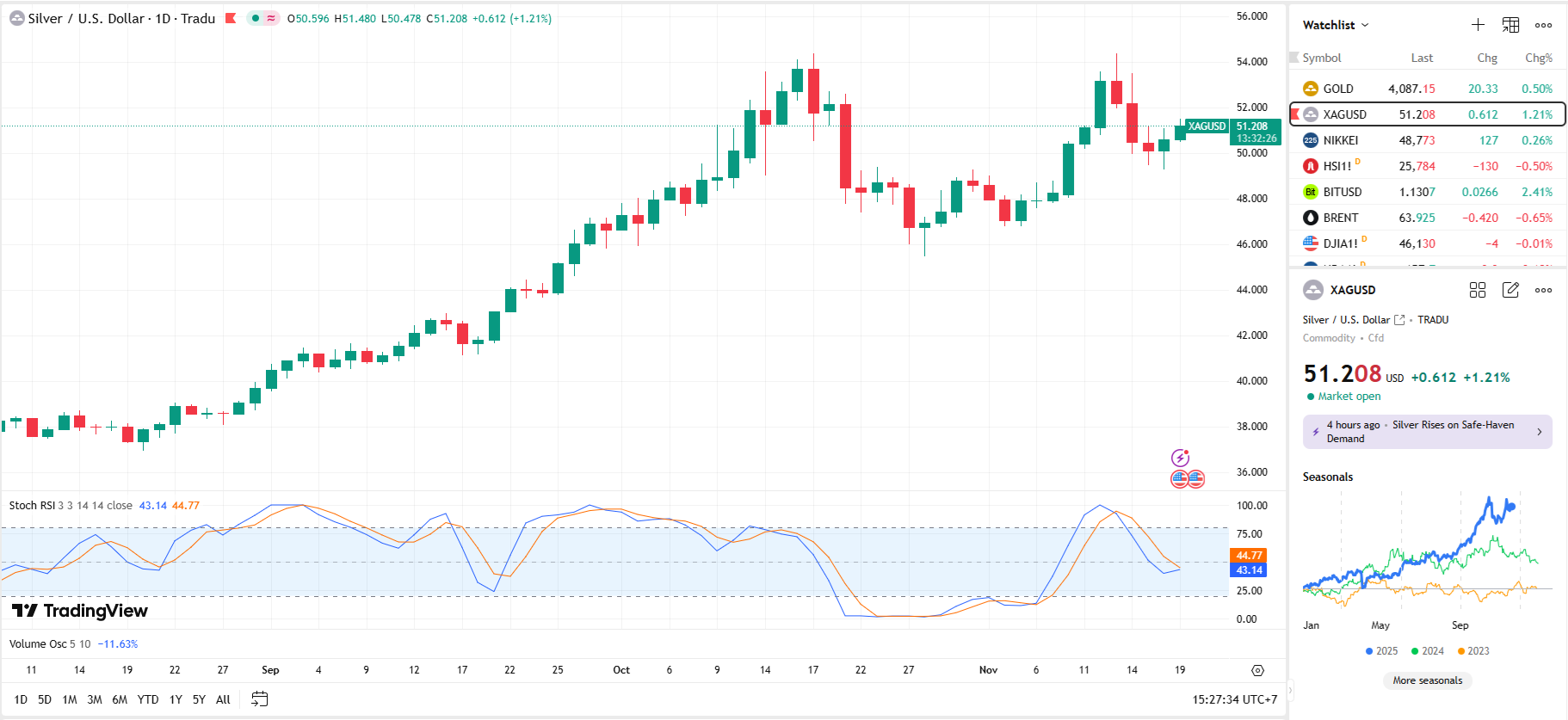Select the YTD time range tab
The width and height of the screenshot is (1568, 720).
tap(147, 699)
